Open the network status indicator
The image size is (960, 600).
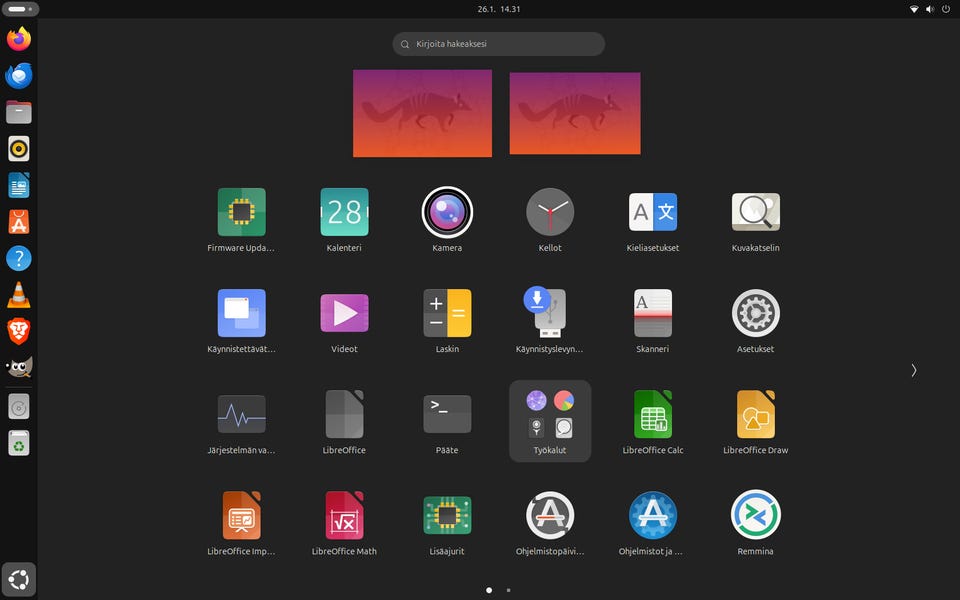[914, 9]
